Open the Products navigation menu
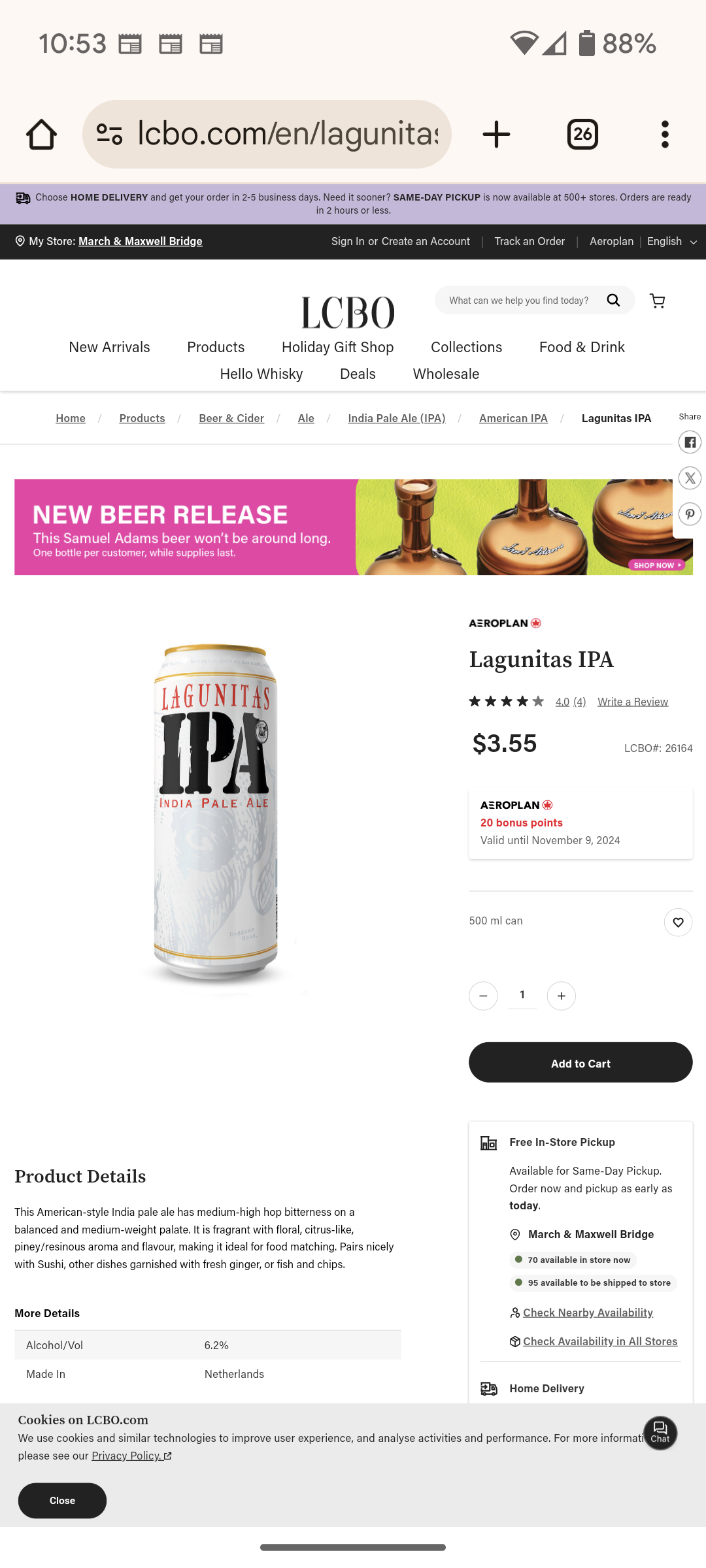The image size is (706, 1568). [x=216, y=347]
